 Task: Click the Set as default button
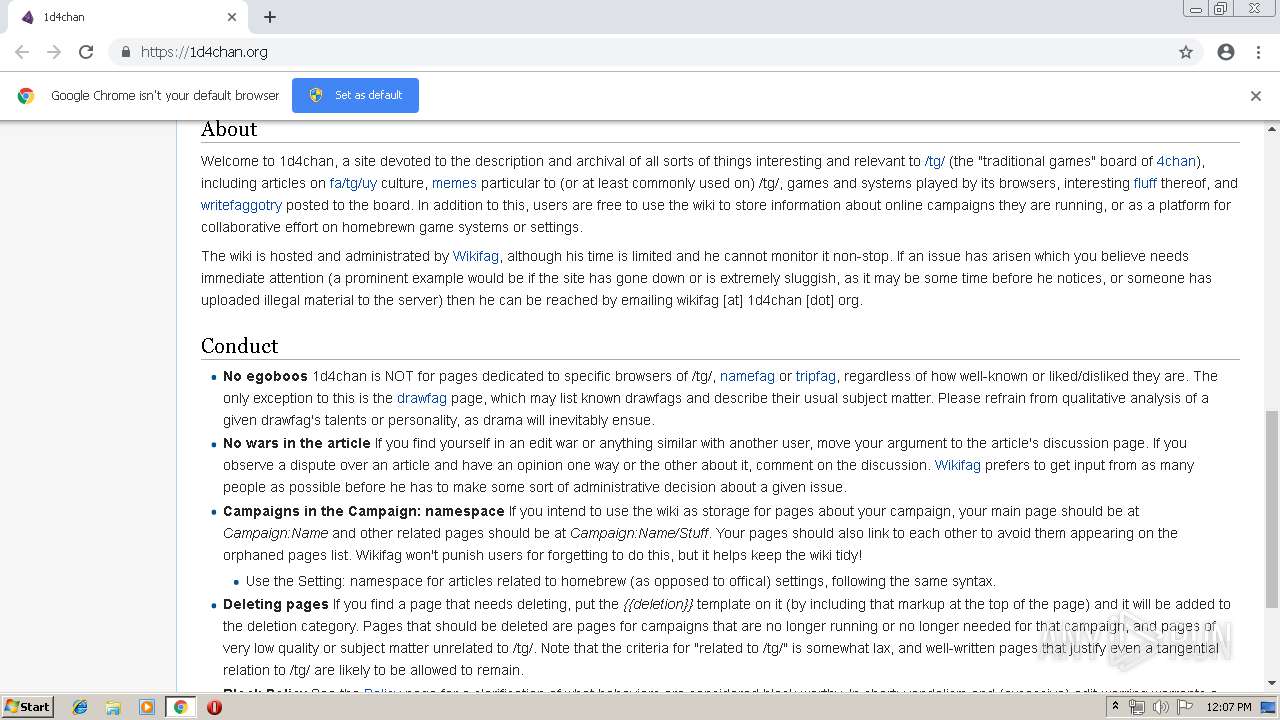pos(355,95)
